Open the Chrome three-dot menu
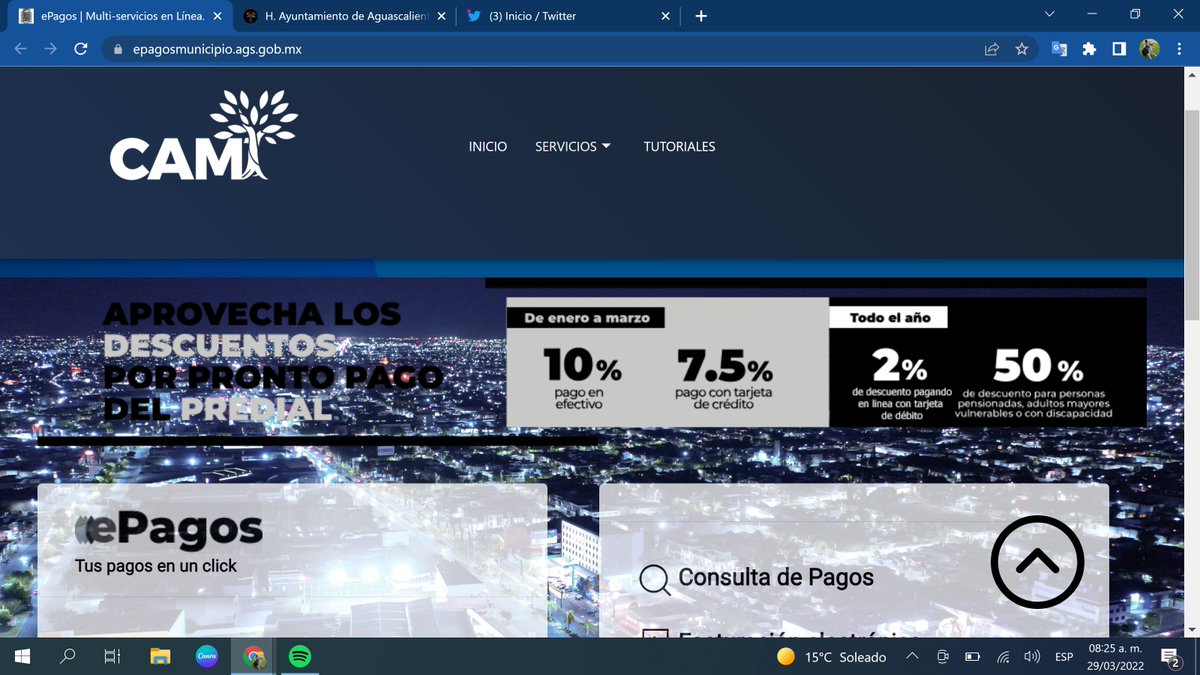1200x675 pixels. pyautogui.click(x=1179, y=49)
